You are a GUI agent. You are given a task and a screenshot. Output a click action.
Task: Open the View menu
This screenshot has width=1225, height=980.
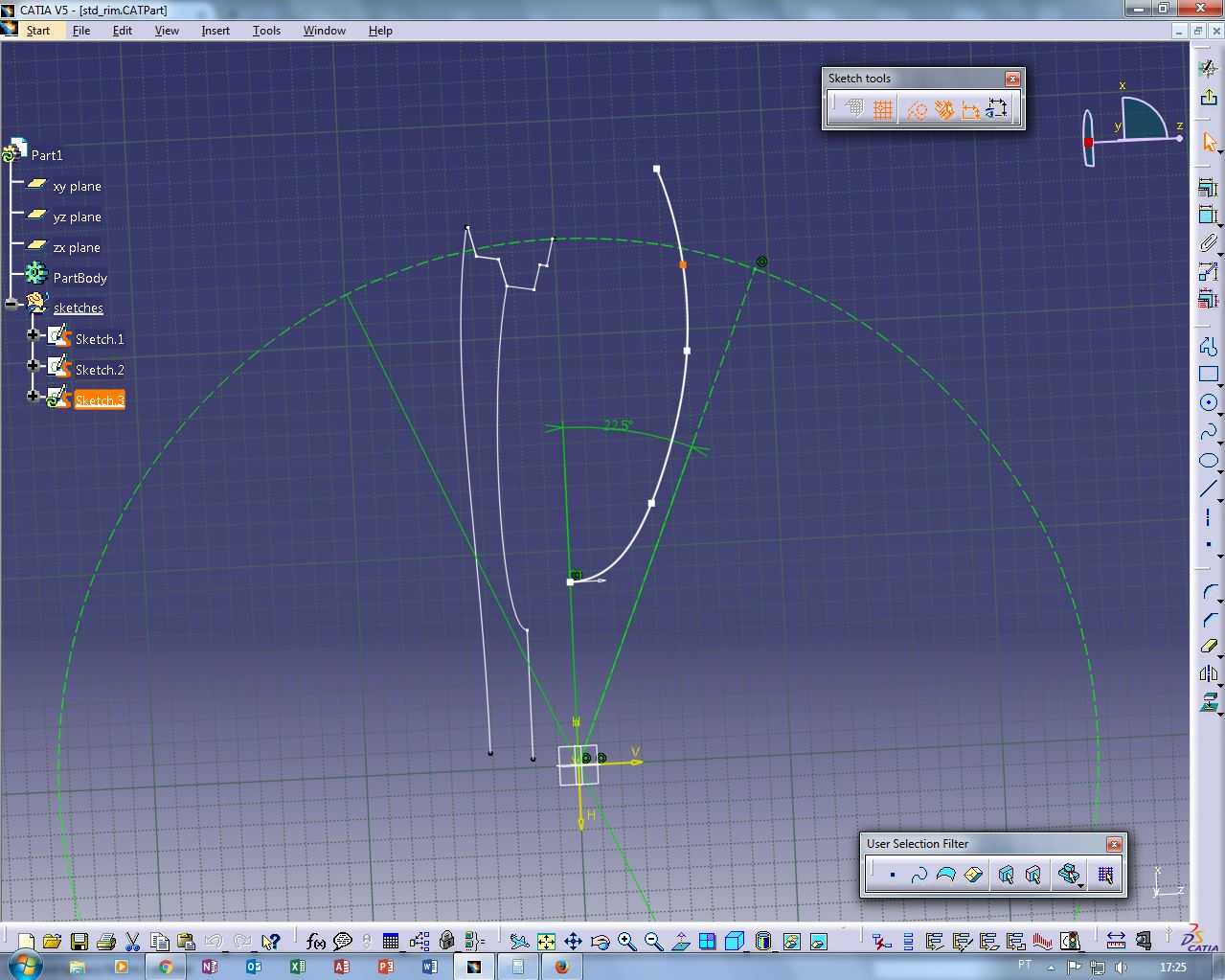tap(167, 31)
